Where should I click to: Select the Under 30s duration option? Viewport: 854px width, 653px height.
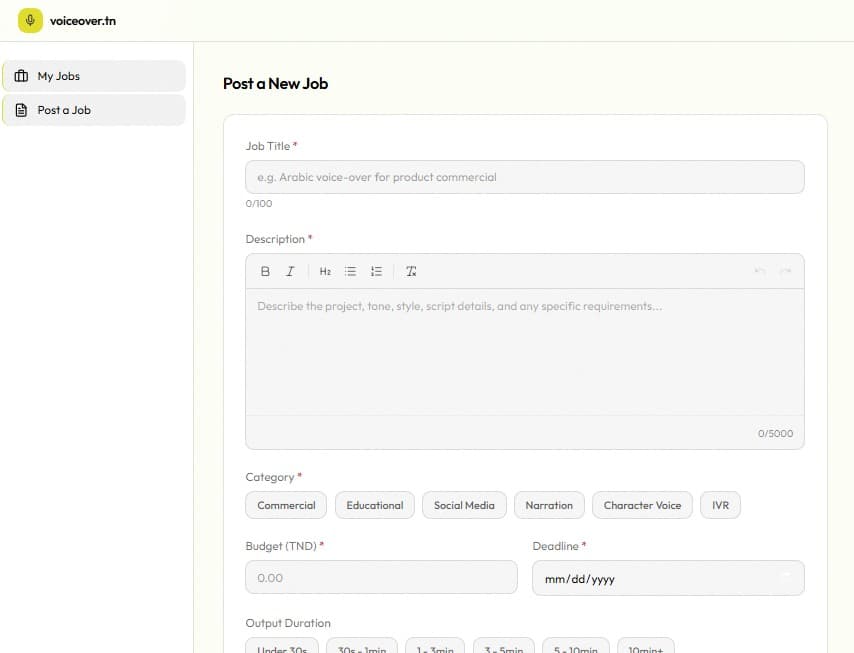[x=281, y=648]
